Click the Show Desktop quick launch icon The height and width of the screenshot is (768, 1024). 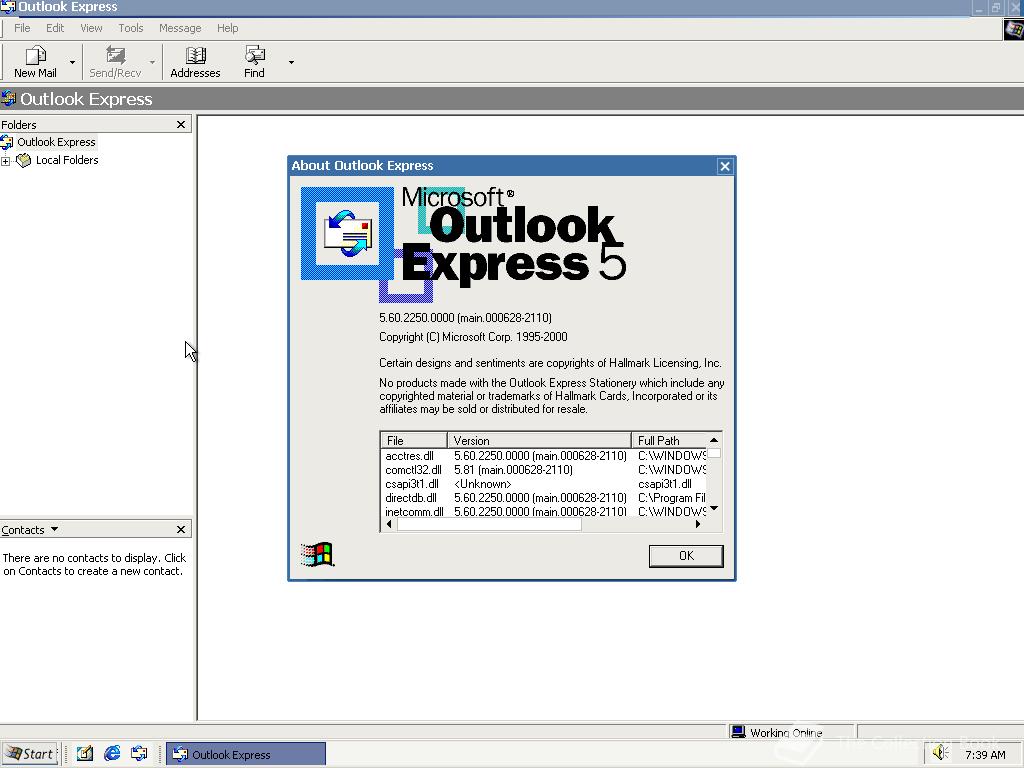[x=85, y=754]
